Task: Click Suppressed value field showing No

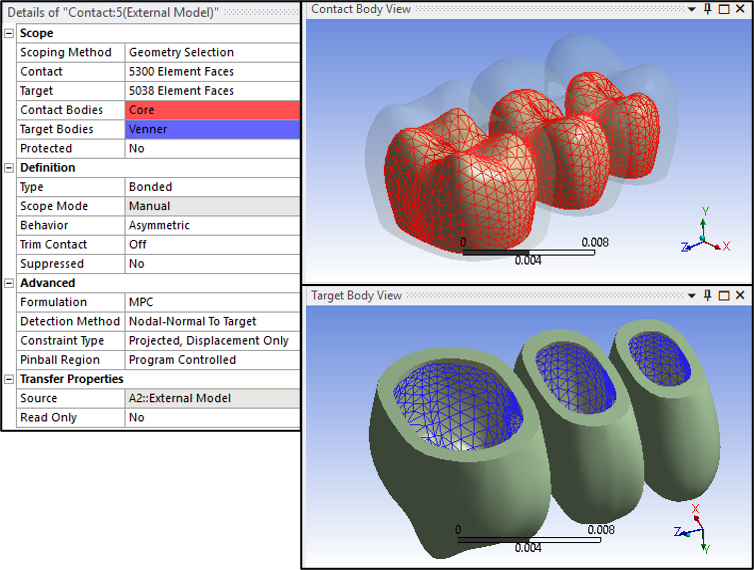Action: 212,264
